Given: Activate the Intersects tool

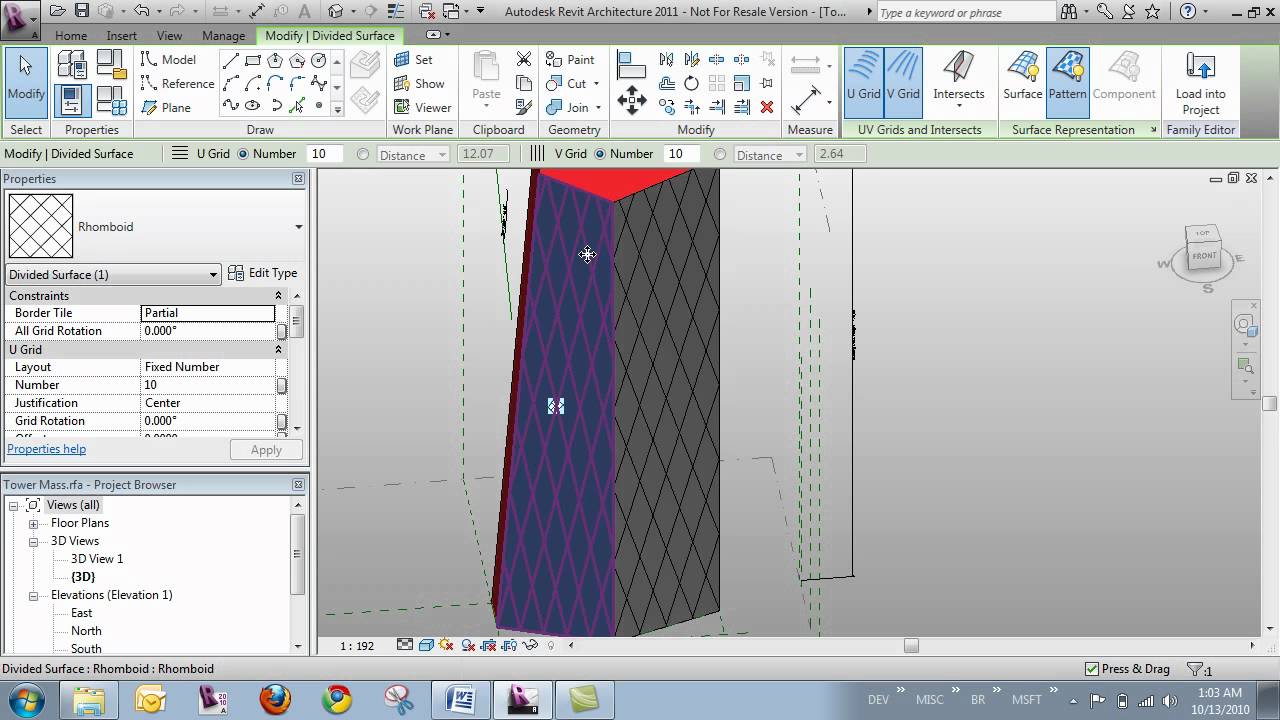Looking at the screenshot, I should pos(958,80).
